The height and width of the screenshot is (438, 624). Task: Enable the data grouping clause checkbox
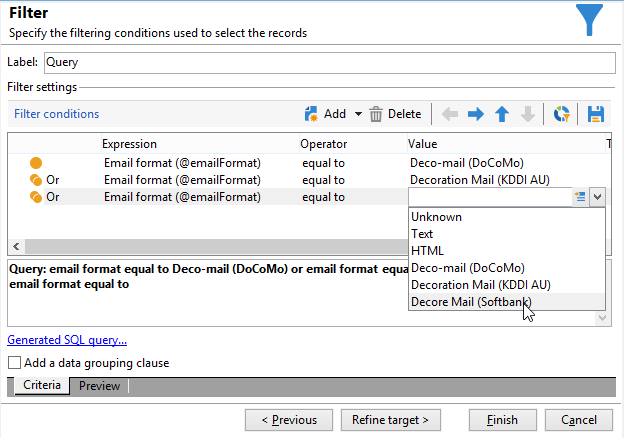coord(14,363)
